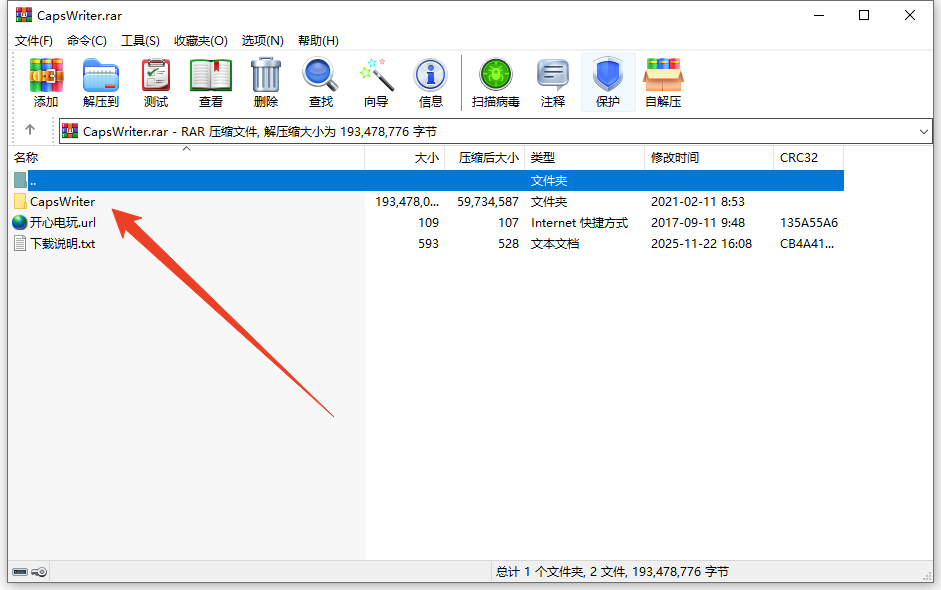Sort by Name (名称) column header
Image resolution: width=941 pixels, height=590 pixels.
(x=27, y=158)
